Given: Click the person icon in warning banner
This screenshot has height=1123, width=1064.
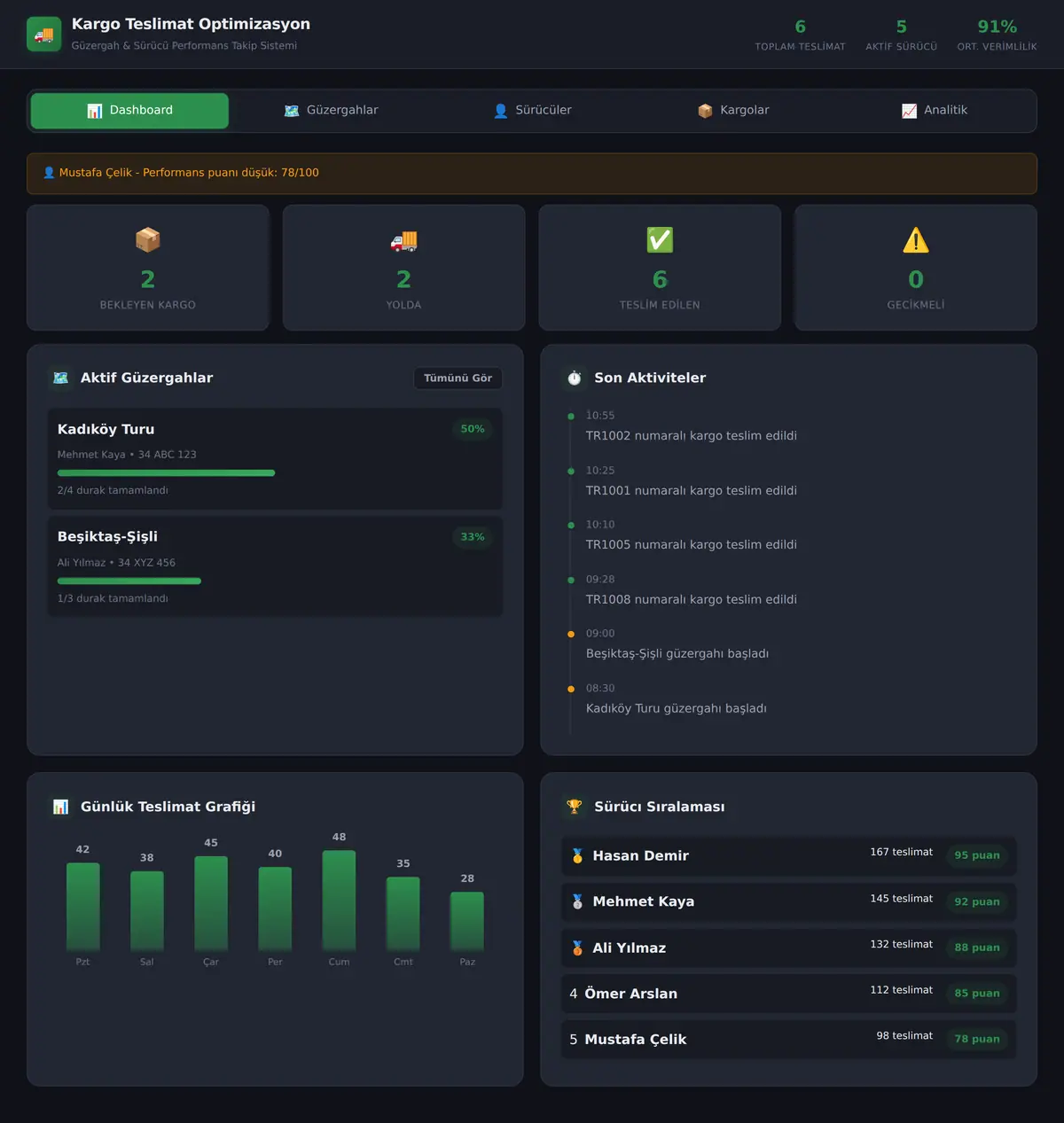Looking at the screenshot, I should click(x=49, y=173).
